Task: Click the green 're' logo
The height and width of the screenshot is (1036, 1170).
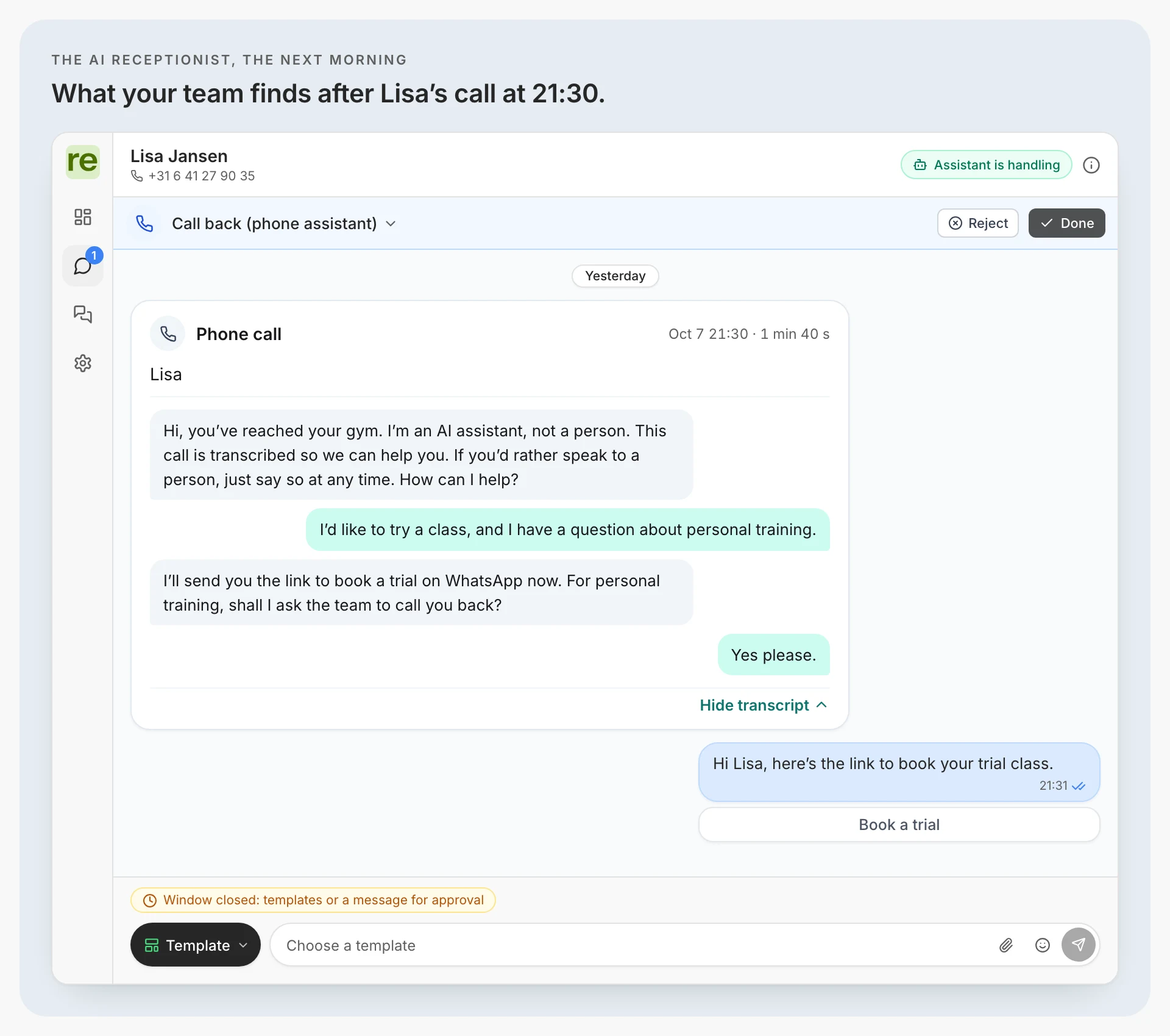Action: pos(82,161)
